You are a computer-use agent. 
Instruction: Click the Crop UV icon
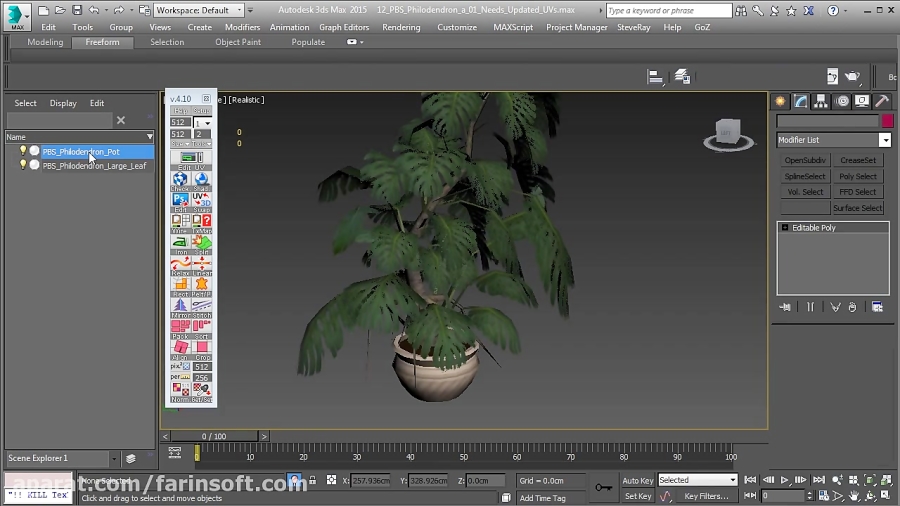(x=201, y=351)
